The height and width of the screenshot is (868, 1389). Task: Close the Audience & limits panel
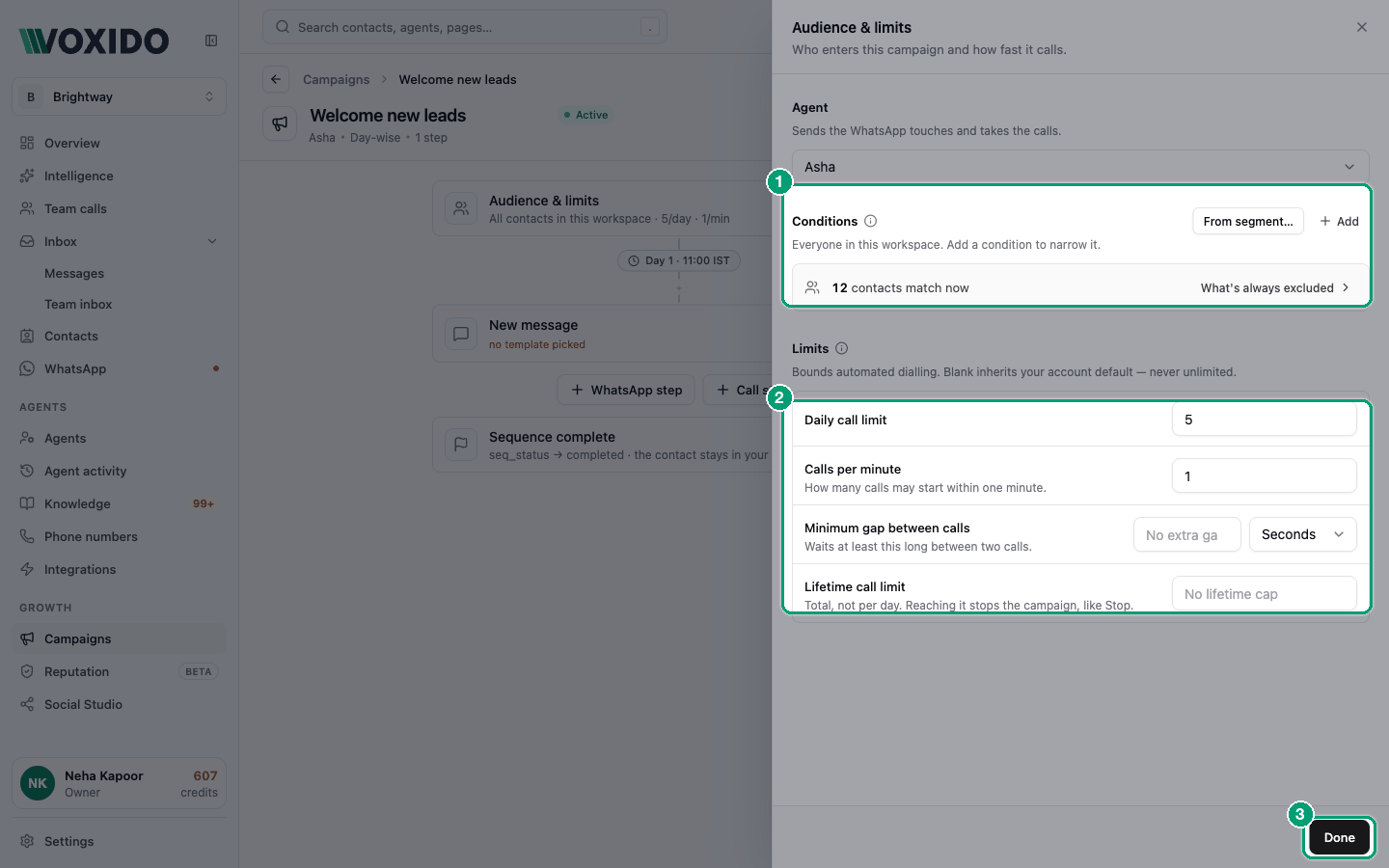tap(1361, 27)
